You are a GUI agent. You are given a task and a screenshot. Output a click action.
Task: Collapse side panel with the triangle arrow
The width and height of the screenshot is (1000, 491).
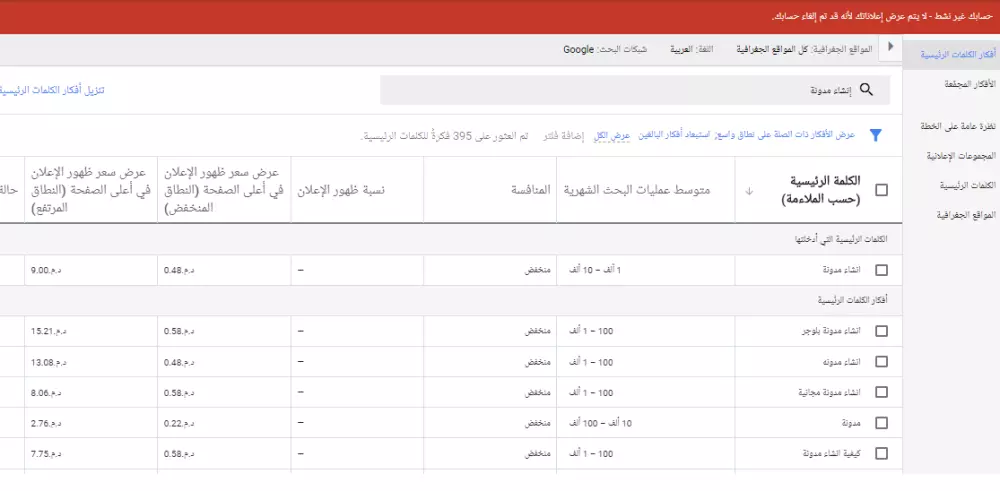(x=890, y=47)
